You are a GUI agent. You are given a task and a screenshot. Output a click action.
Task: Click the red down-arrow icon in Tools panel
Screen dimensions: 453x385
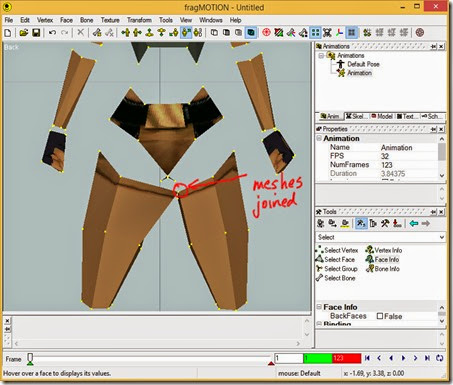coord(397,223)
